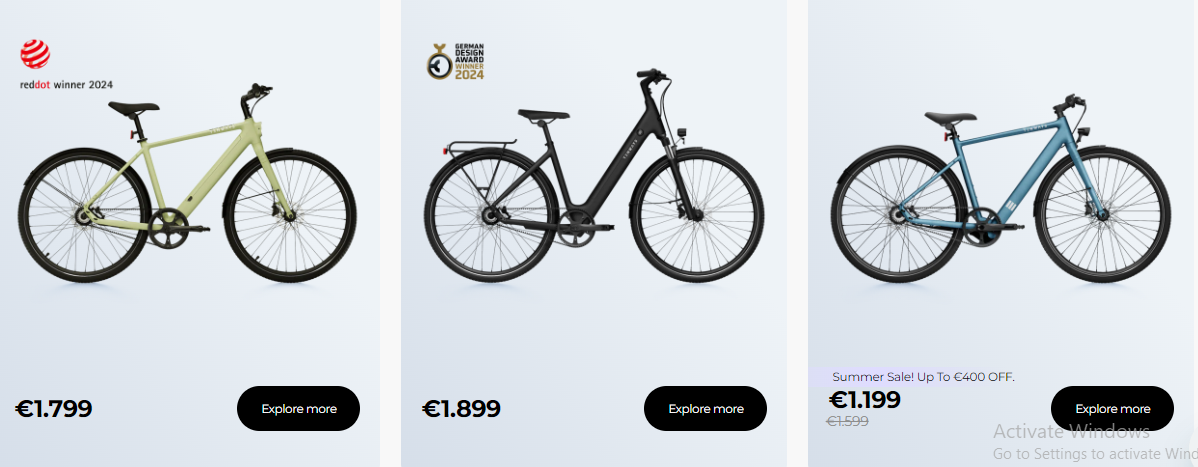The height and width of the screenshot is (467, 1198).
Task: Click "German Design Award Winner 2024" text
Action: pos(469,61)
